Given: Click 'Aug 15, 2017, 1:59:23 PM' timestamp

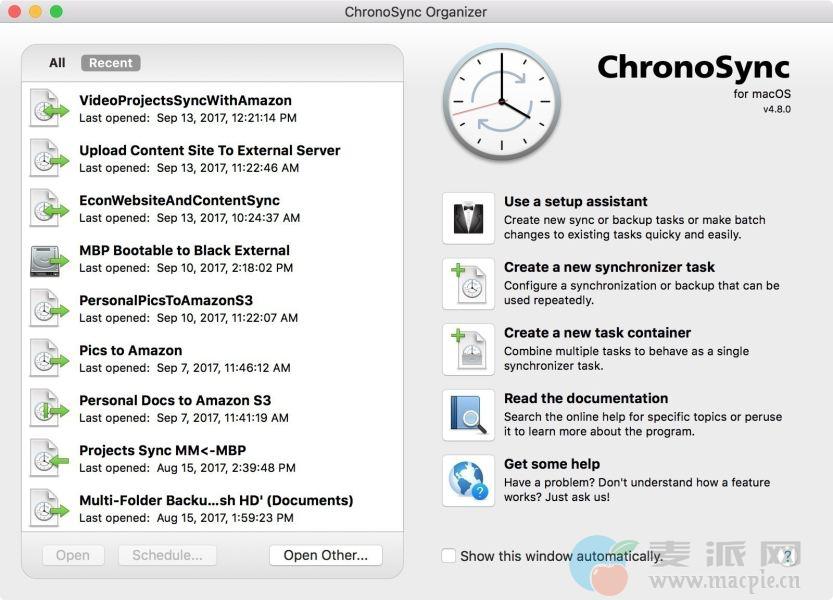Looking at the screenshot, I should 225,518.
